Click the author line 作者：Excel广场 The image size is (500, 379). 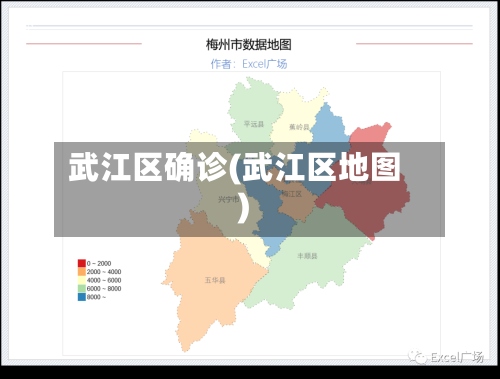tap(249, 64)
